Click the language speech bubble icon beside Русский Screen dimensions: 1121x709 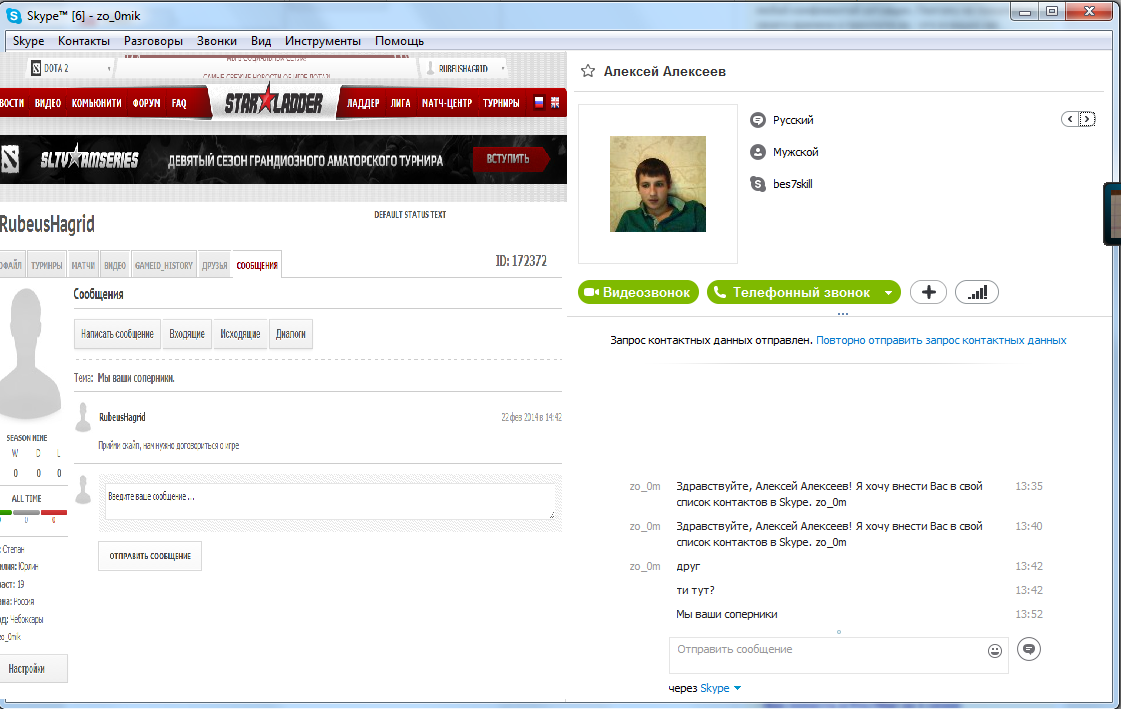tap(758, 120)
